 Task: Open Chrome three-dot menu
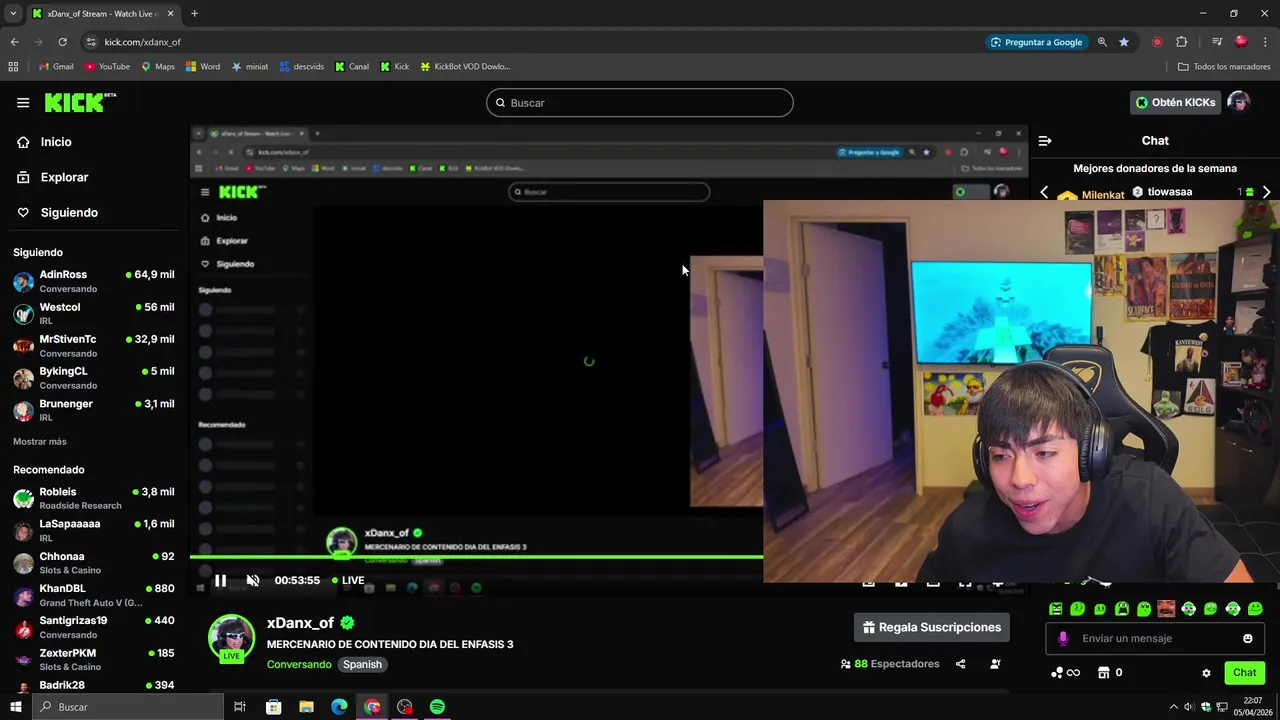pos(1266,42)
